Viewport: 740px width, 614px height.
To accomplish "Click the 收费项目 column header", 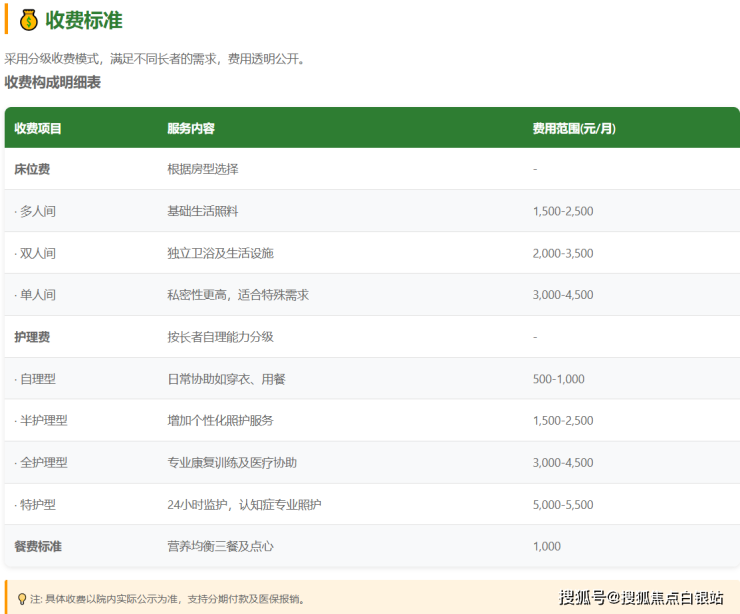I will (38, 128).
